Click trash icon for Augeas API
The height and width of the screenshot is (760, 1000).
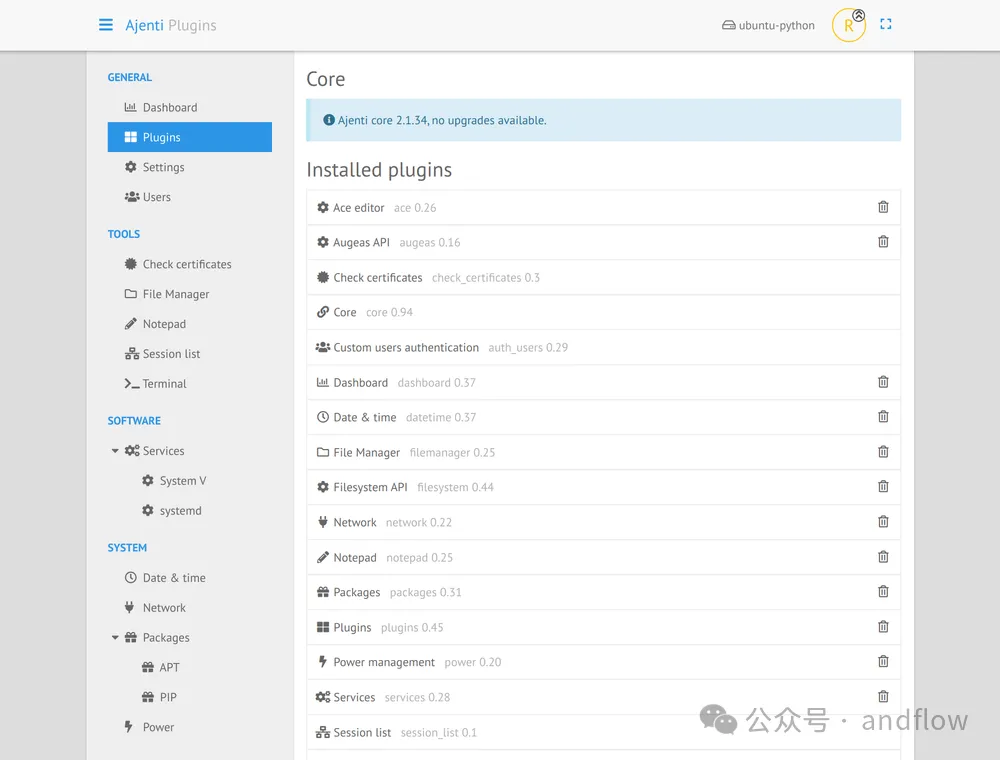click(883, 242)
